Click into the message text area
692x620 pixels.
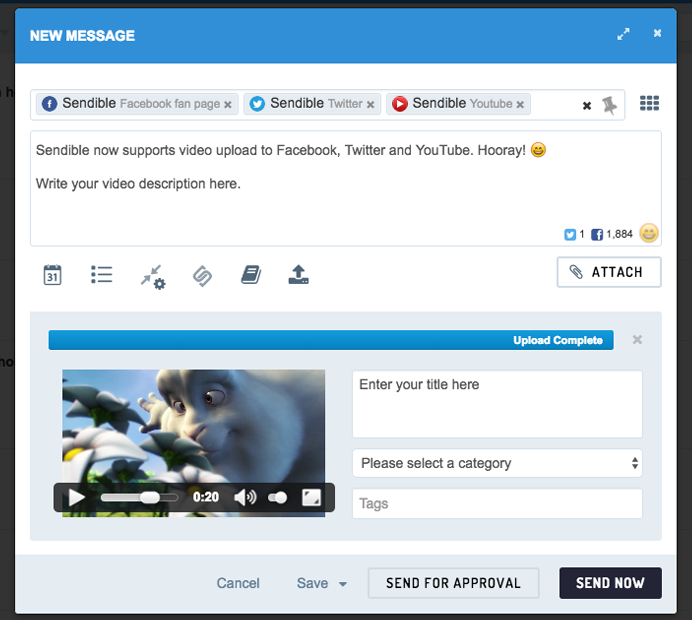(346, 188)
